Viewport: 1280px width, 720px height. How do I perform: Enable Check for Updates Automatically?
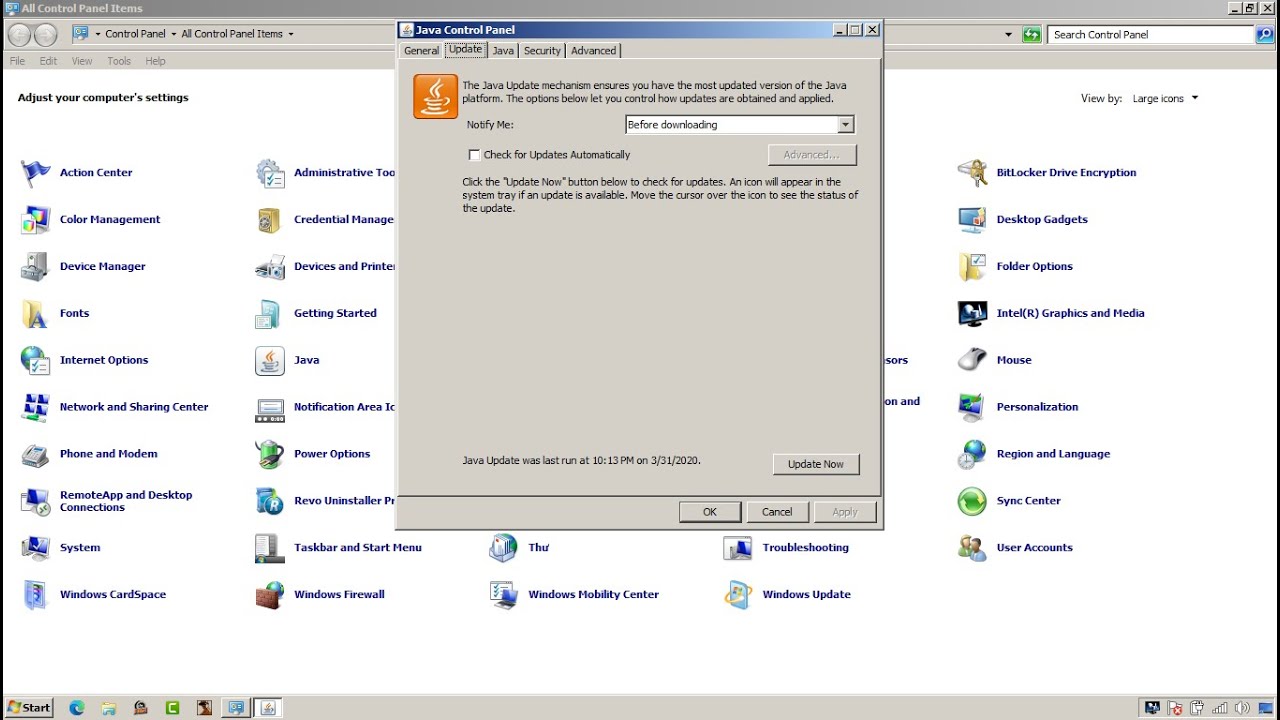coord(474,155)
